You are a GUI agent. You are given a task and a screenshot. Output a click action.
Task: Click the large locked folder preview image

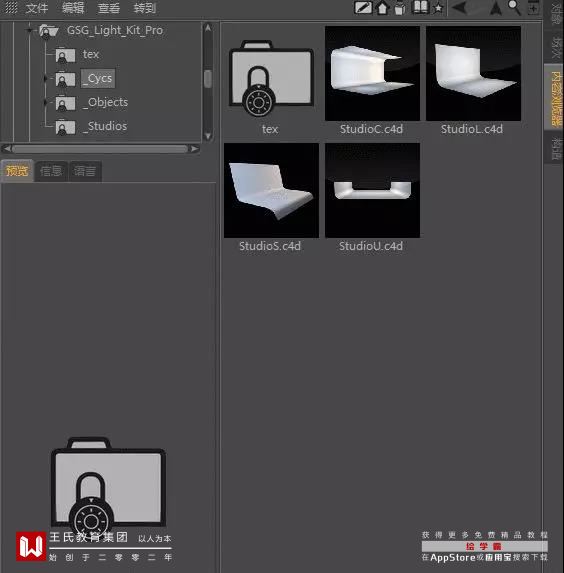point(108,487)
